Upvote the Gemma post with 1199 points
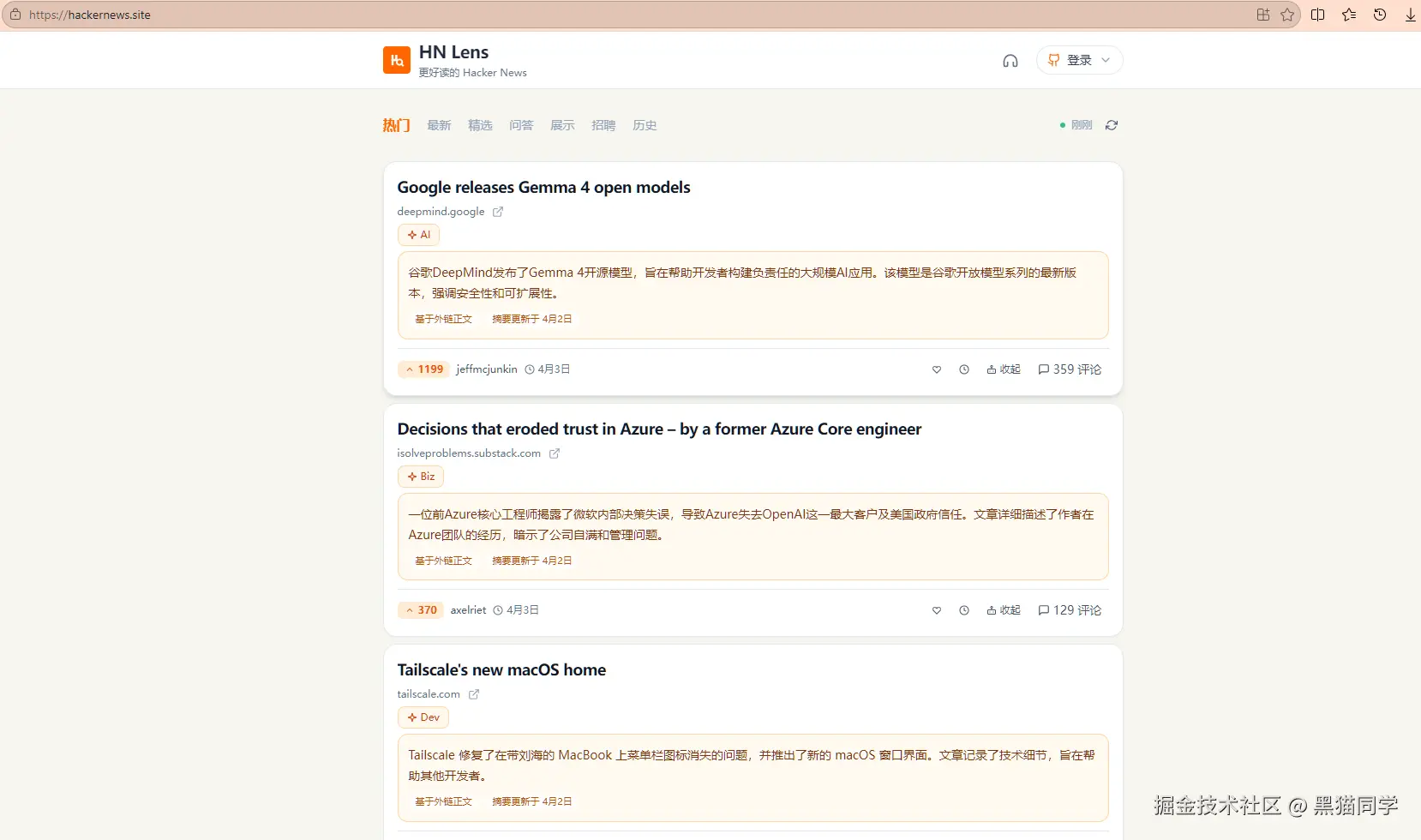Viewport: 1421px width, 840px height. pos(424,369)
